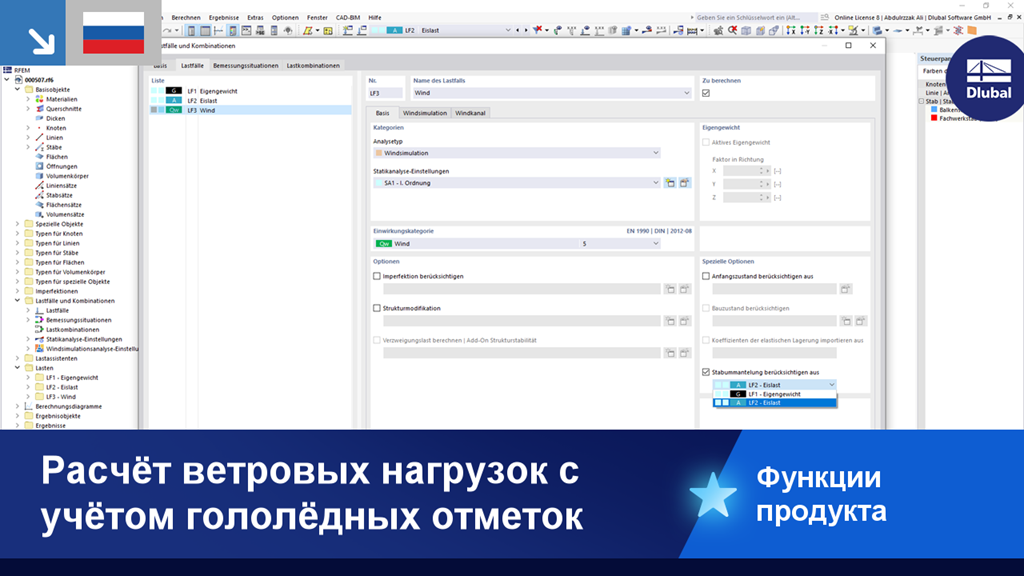This screenshot has height=576, width=1024.
Task: Click the edit icon next to SA1 - I. Ordnung
Action: (x=684, y=183)
